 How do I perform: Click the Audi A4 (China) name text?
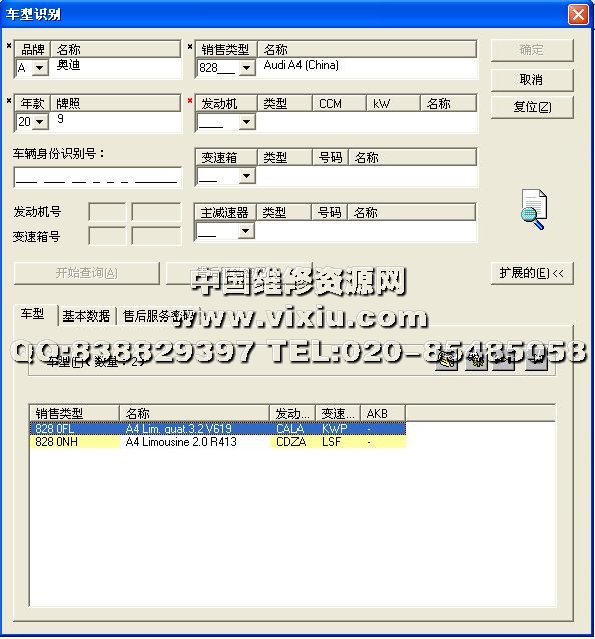point(301,65)
